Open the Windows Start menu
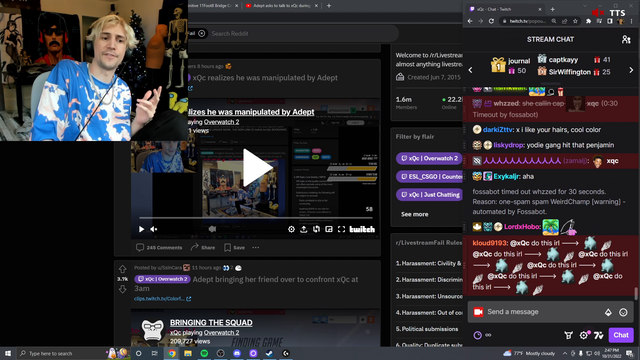The height and width of the screenshot is (360, 640). [8, 353]
